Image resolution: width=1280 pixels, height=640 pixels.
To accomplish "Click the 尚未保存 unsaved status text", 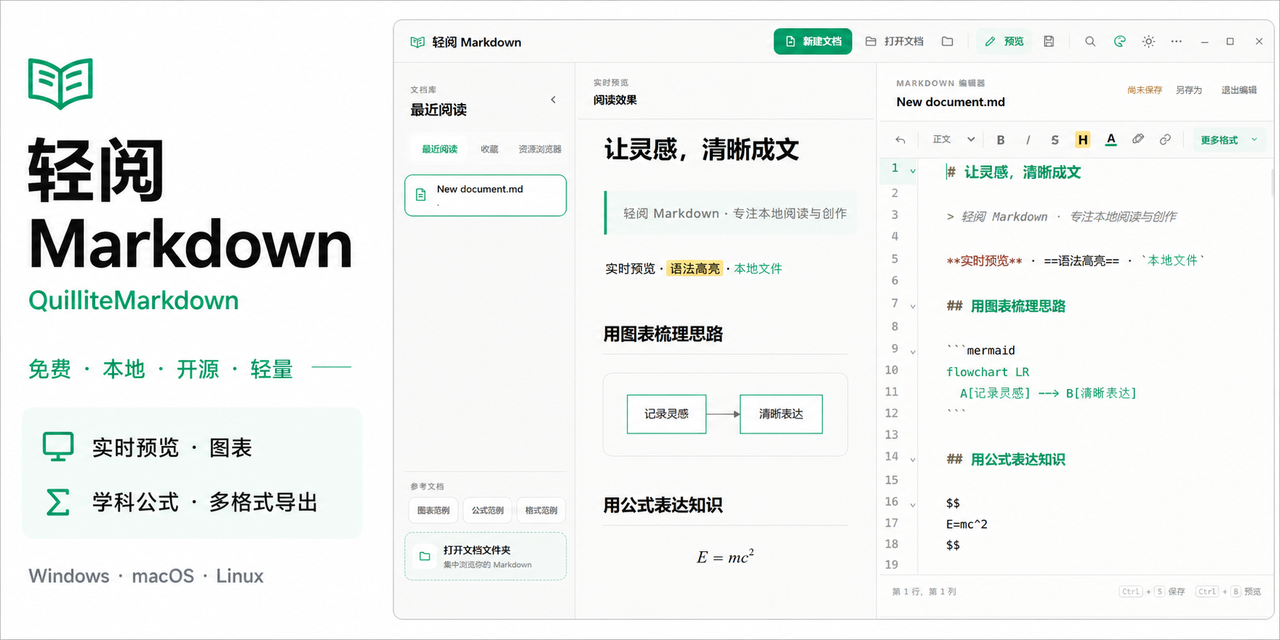I will pyautogui.click(x=1145, y=90).
